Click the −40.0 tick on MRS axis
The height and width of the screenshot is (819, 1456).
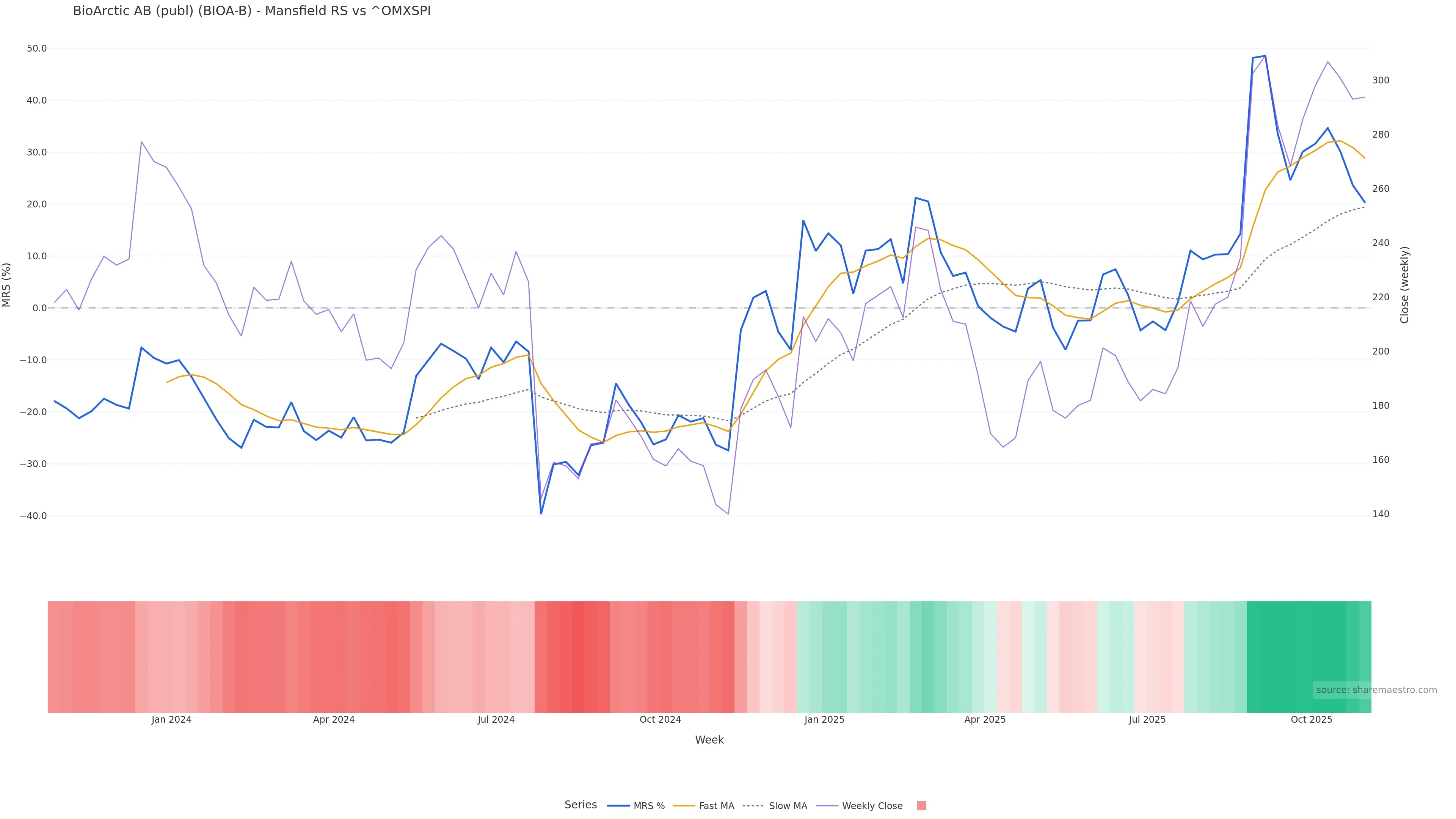pos(33,516)
